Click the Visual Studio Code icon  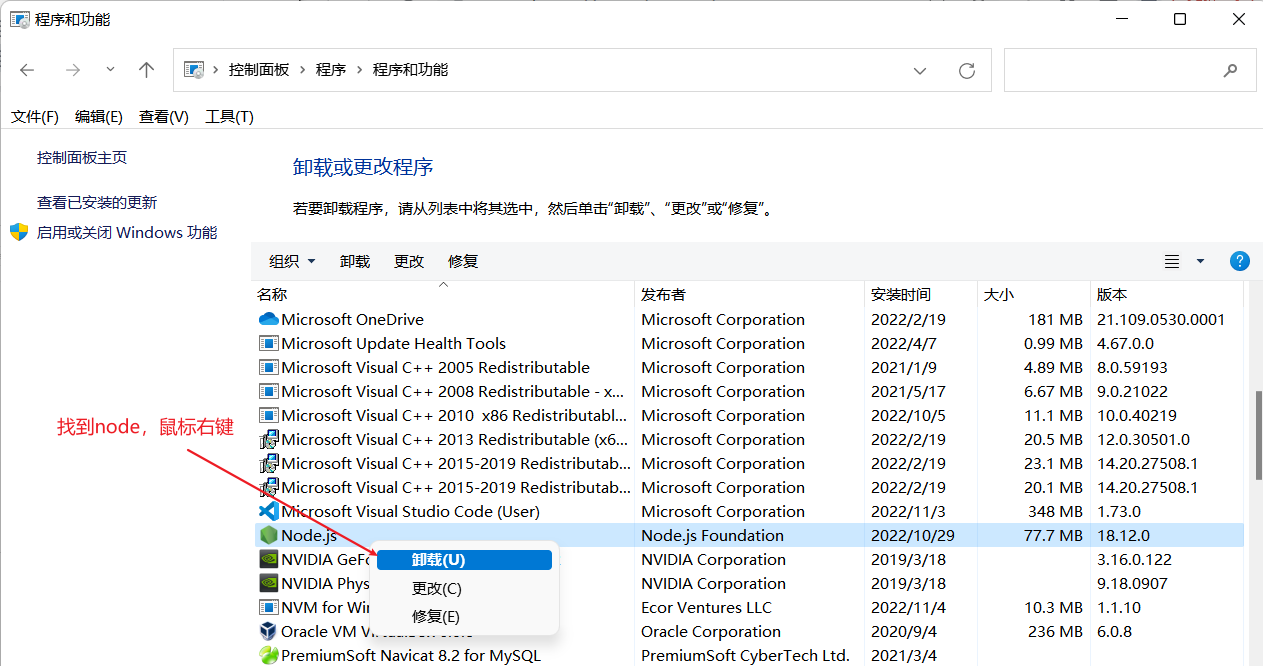pyautogui.click(x=268, y=512)
